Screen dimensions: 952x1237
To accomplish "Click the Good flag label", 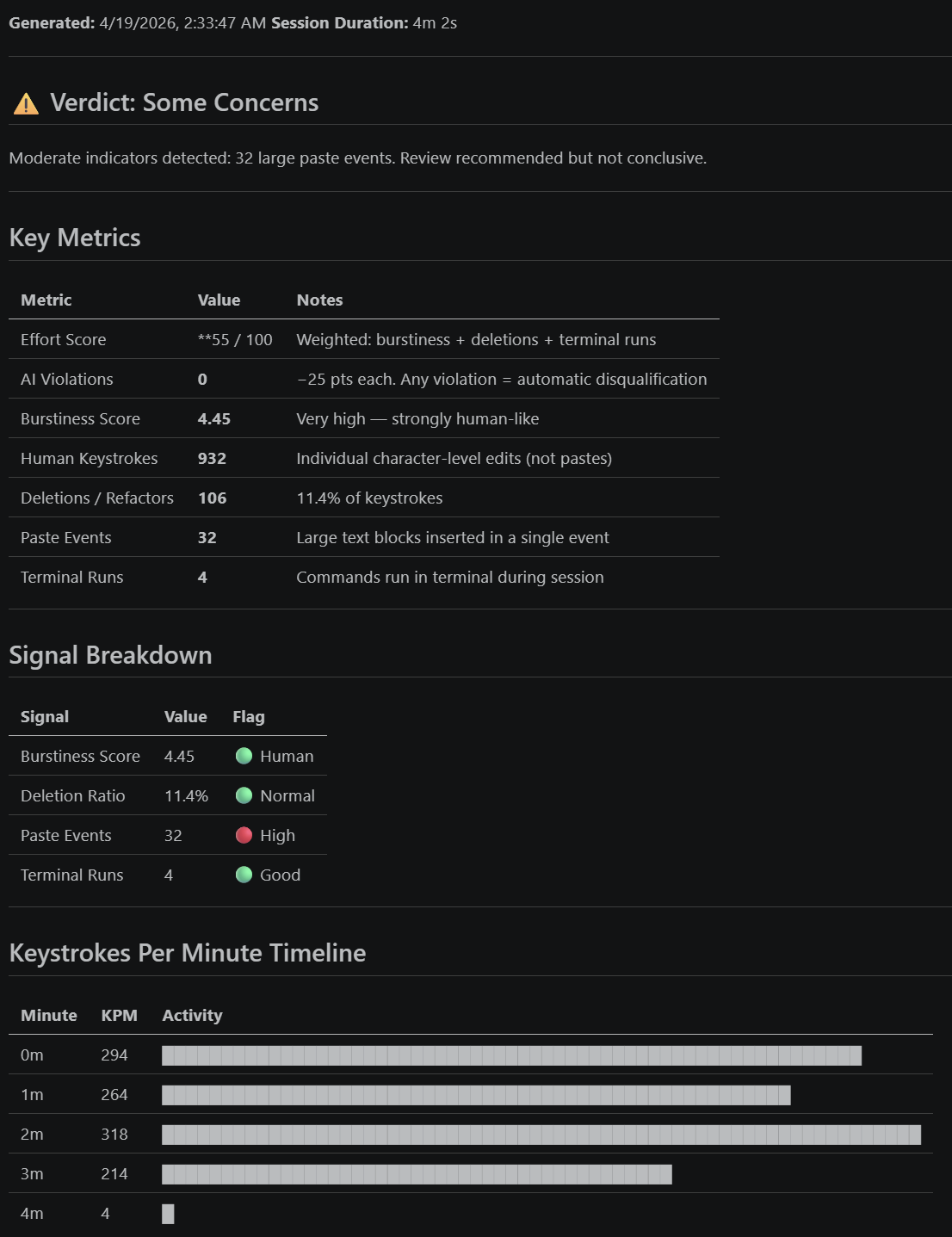I will pyautogui.click(x=281, y=875).
